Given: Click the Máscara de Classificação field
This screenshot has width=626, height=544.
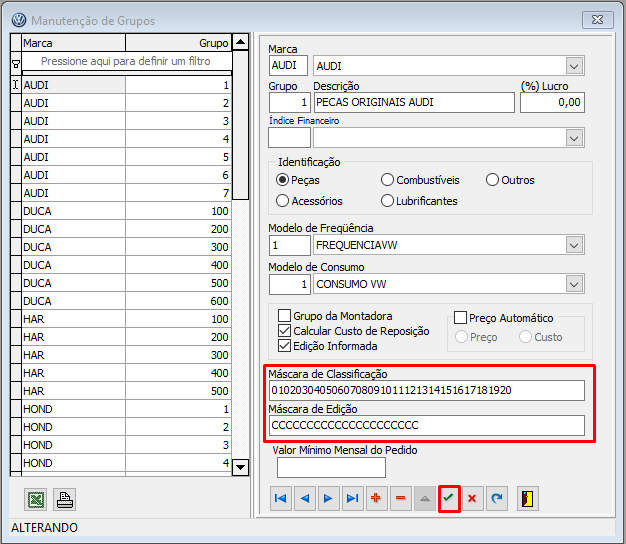Looking at the screenshot, I should coord(427,390).
